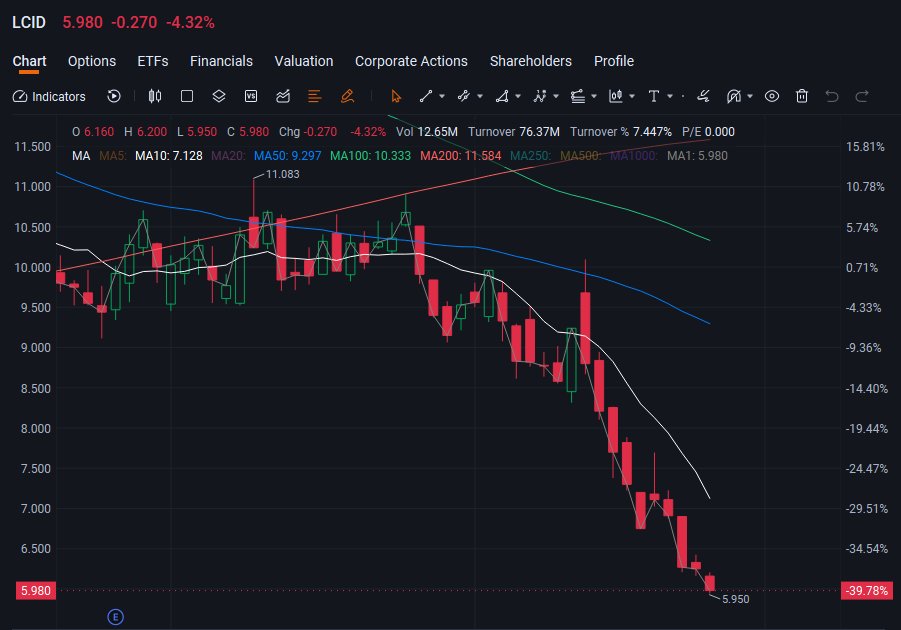Click the chart overlay analysis icon
The width and height of the screenshot is (901, 630).
[x=283, y=97]
